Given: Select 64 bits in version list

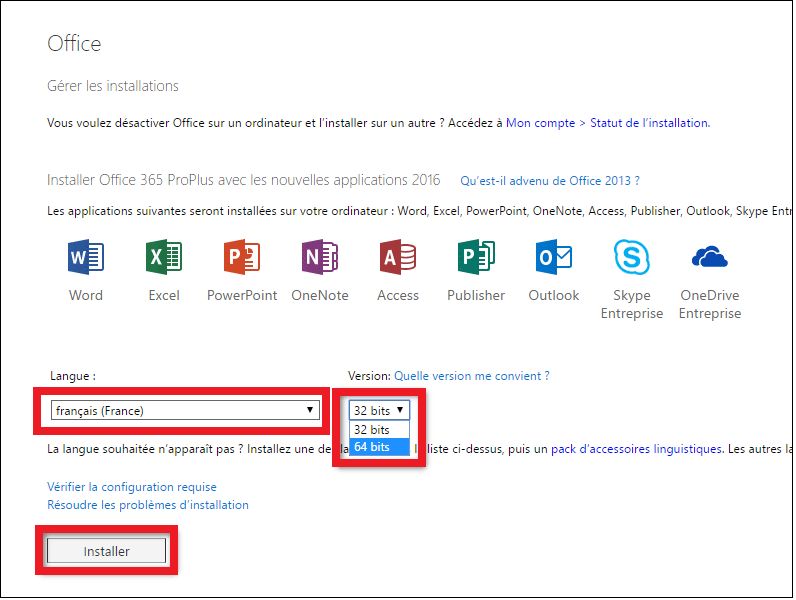Looking at the screenshot, I should pyautogui.click(x=379, y=447).
